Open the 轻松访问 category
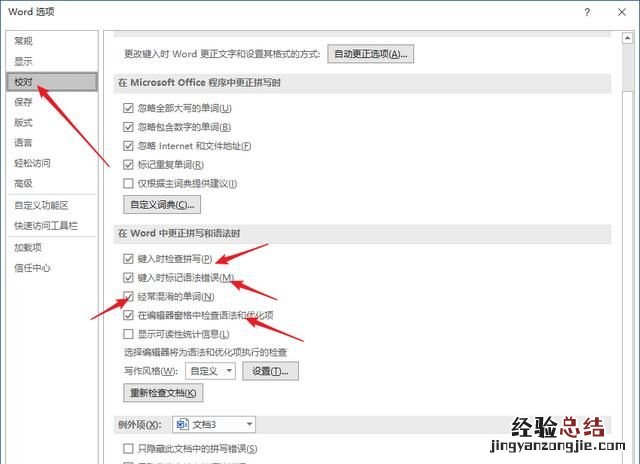This screenshot has height=464, width=640. [x=32, y=163]
